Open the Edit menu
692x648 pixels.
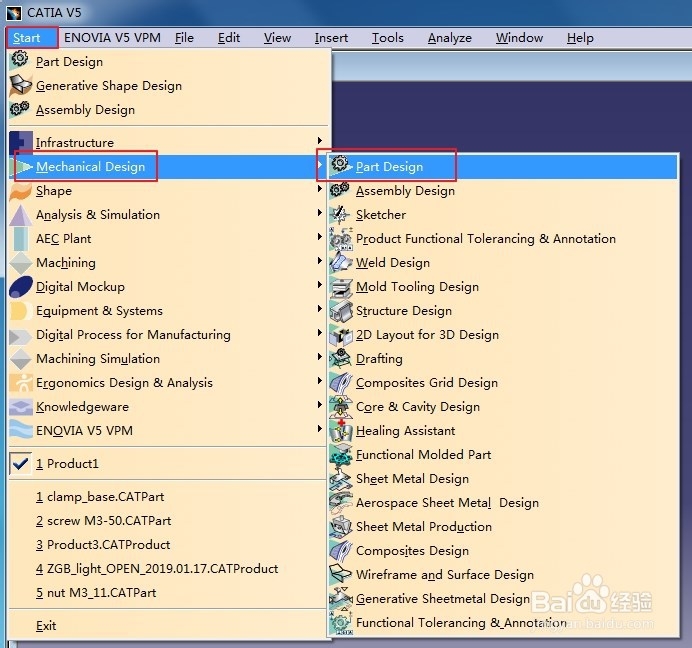[x=229, y=38]
